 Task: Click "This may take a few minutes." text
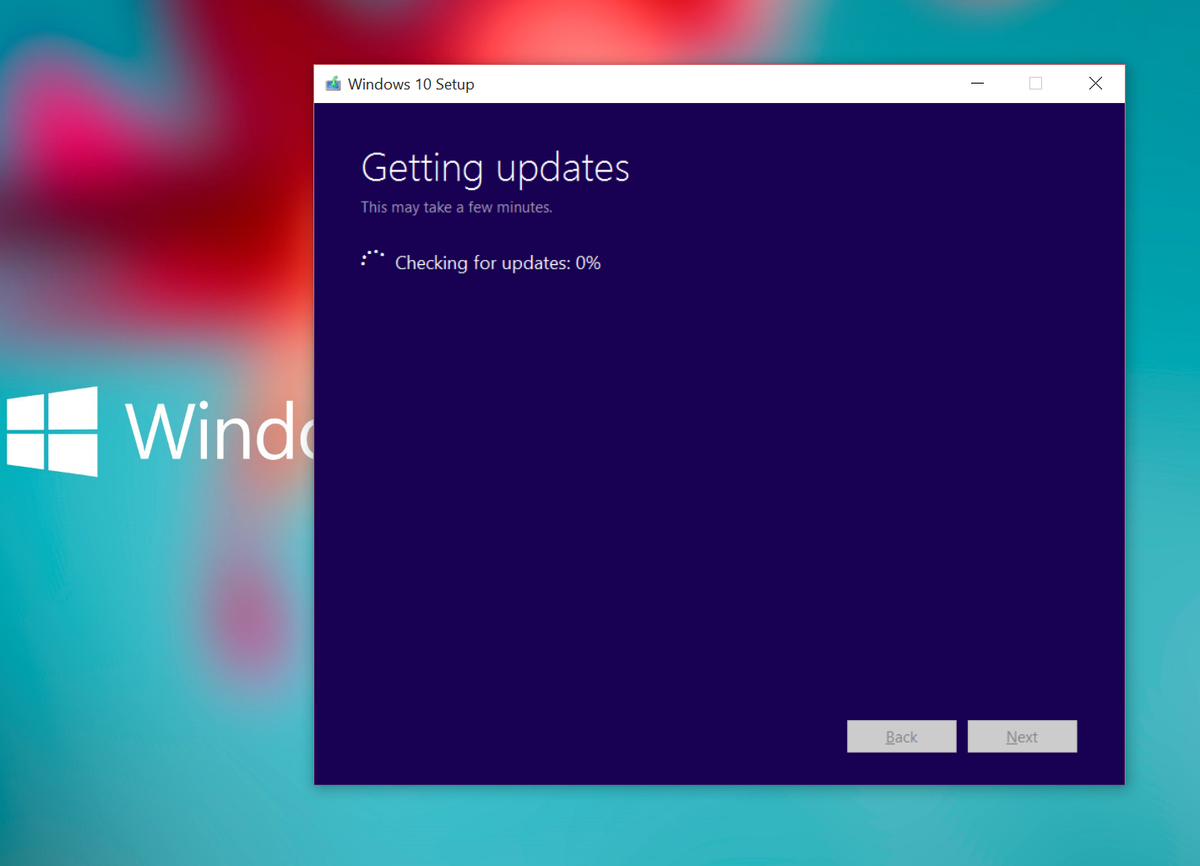tap(456, 208)
